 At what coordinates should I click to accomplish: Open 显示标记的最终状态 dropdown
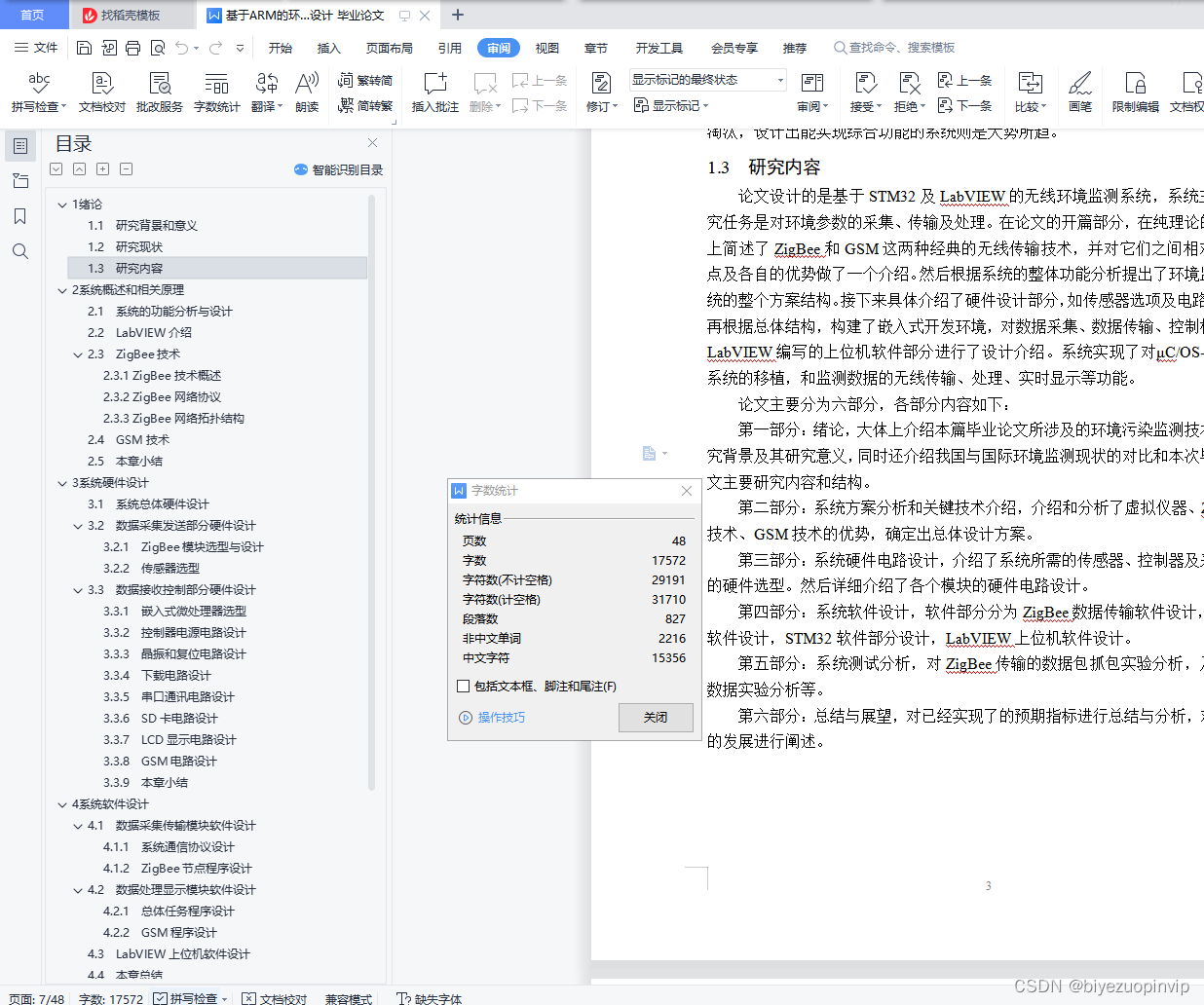[708, 80]
